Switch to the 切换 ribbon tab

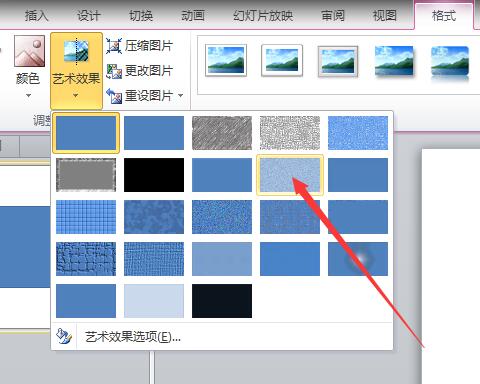click(141, 16)
